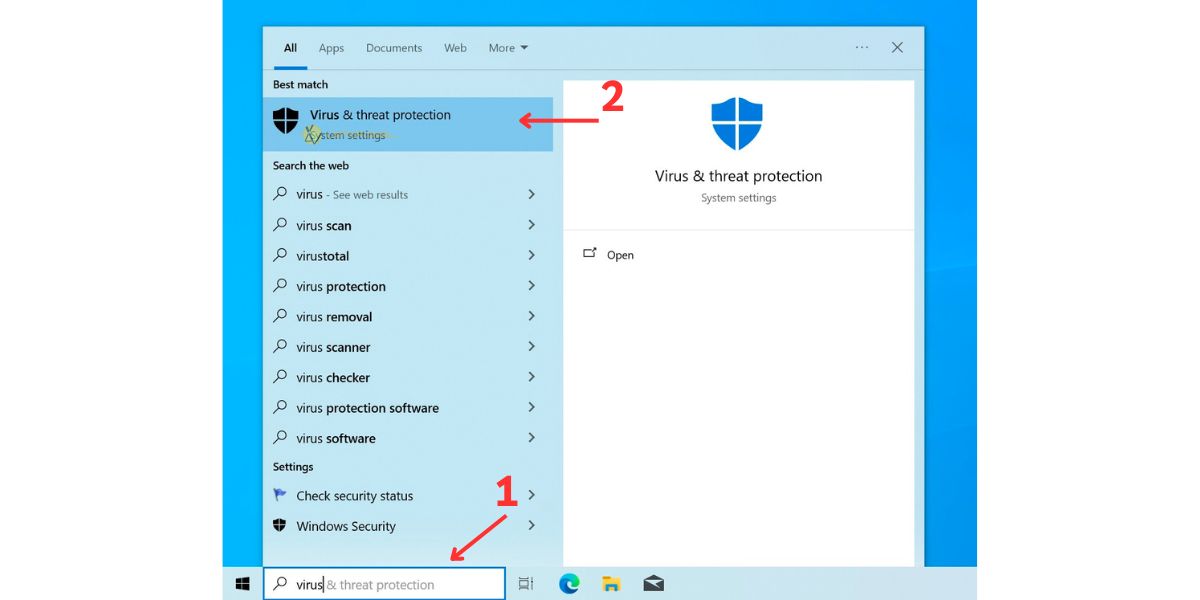Expand the virus protection chevron

tap(531, 285)
